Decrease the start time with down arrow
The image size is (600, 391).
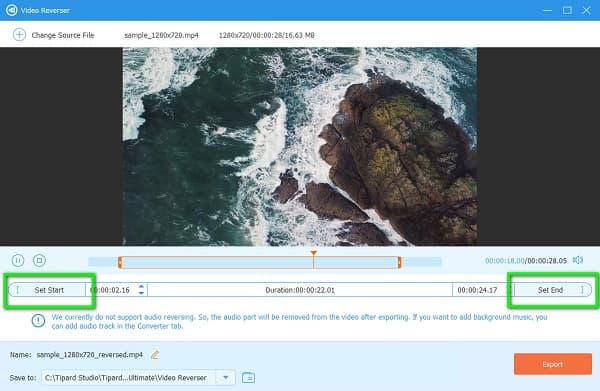[x=141, y=293]
